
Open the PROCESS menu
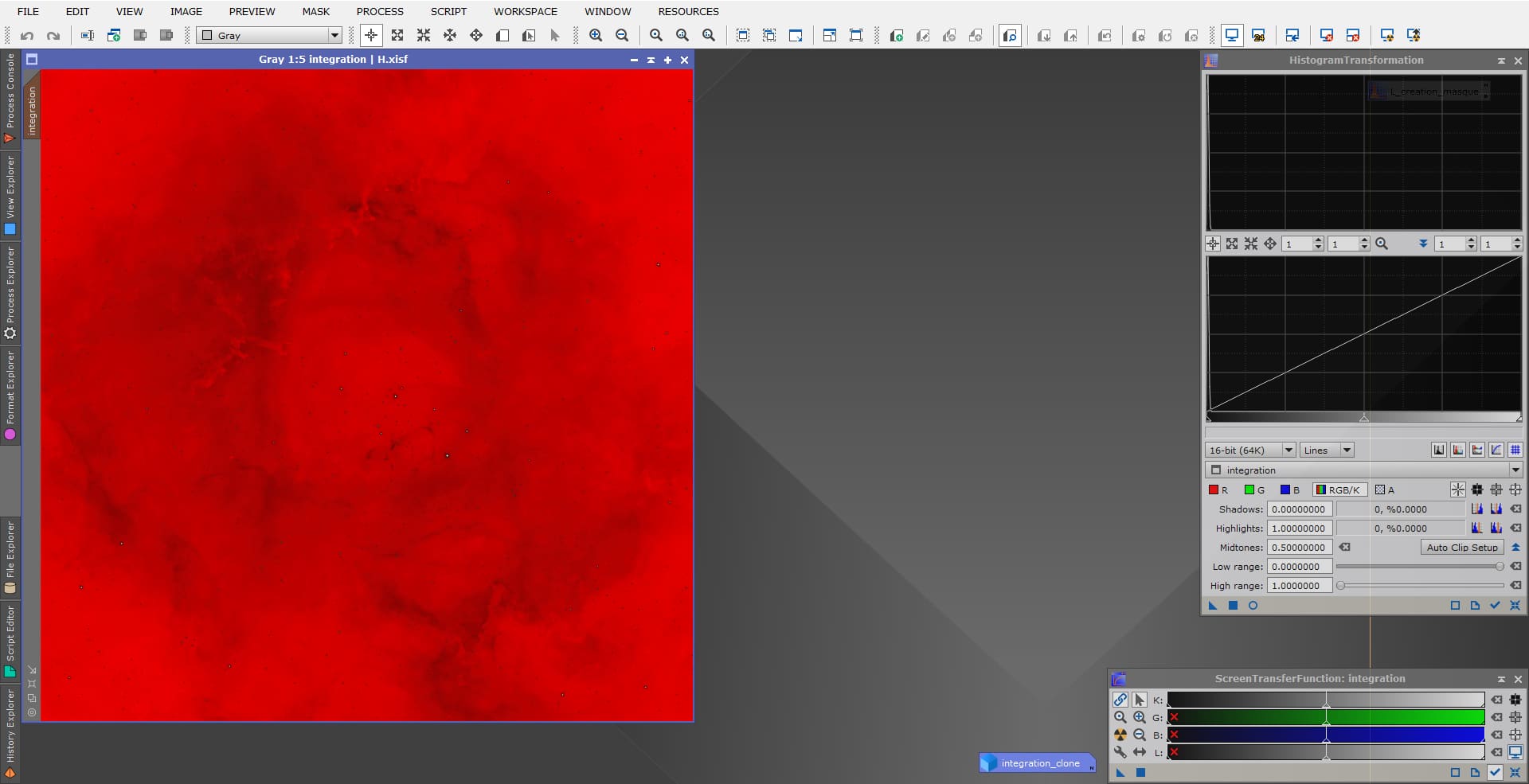380,11
